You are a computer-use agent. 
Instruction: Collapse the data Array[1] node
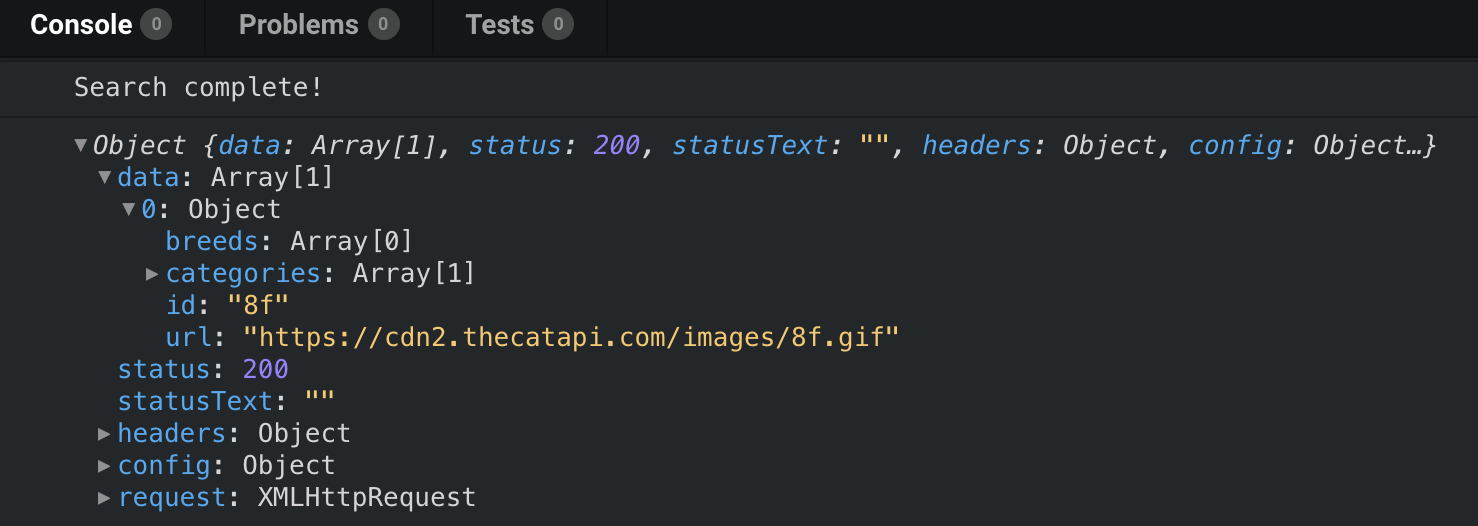(x=105, y=178)
